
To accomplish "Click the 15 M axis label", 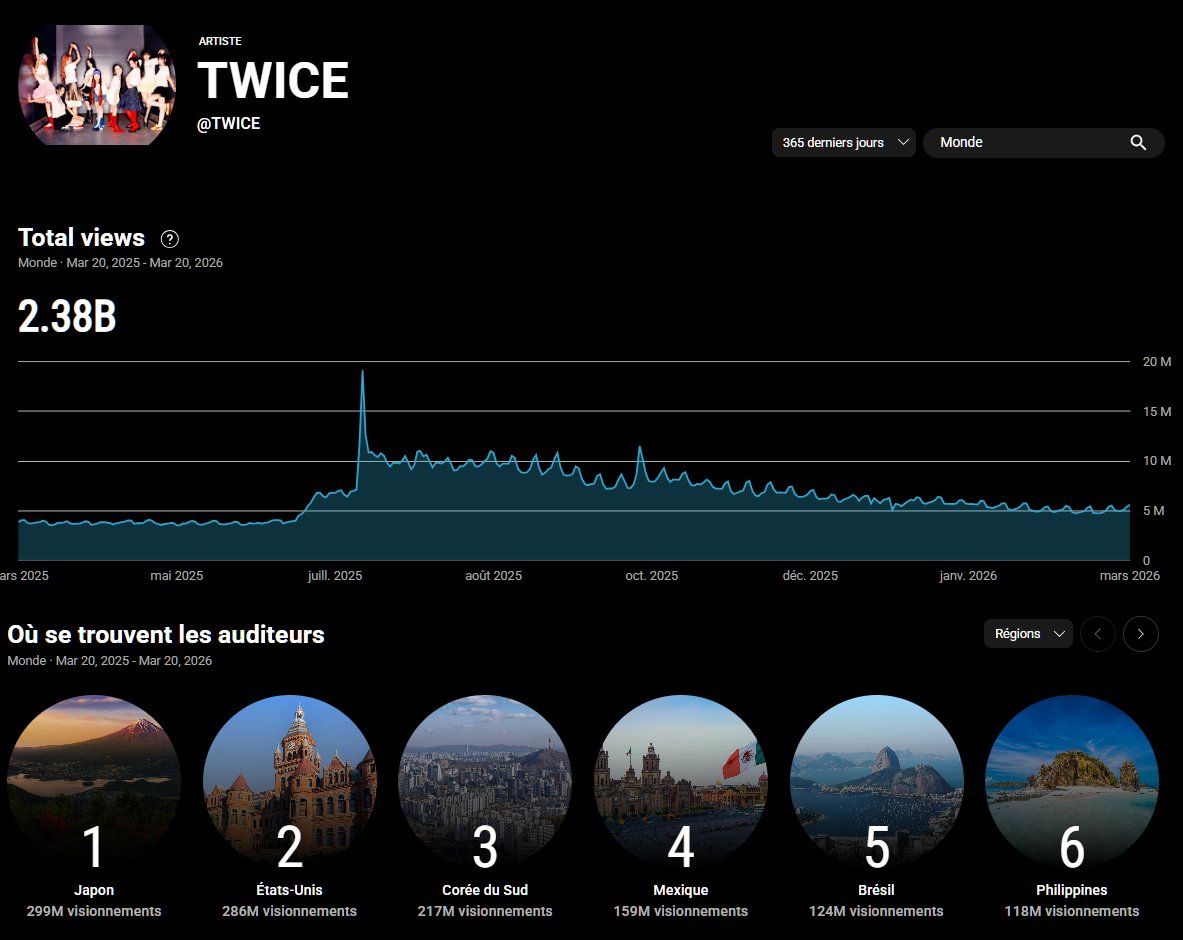I will click(1157, 412).
